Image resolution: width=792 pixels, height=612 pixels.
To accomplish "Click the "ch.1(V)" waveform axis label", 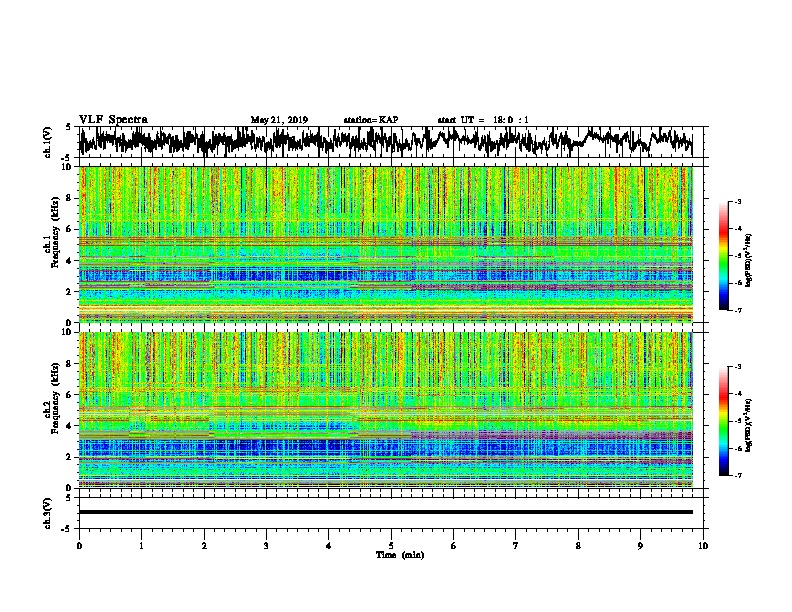I will coord(48,142).
